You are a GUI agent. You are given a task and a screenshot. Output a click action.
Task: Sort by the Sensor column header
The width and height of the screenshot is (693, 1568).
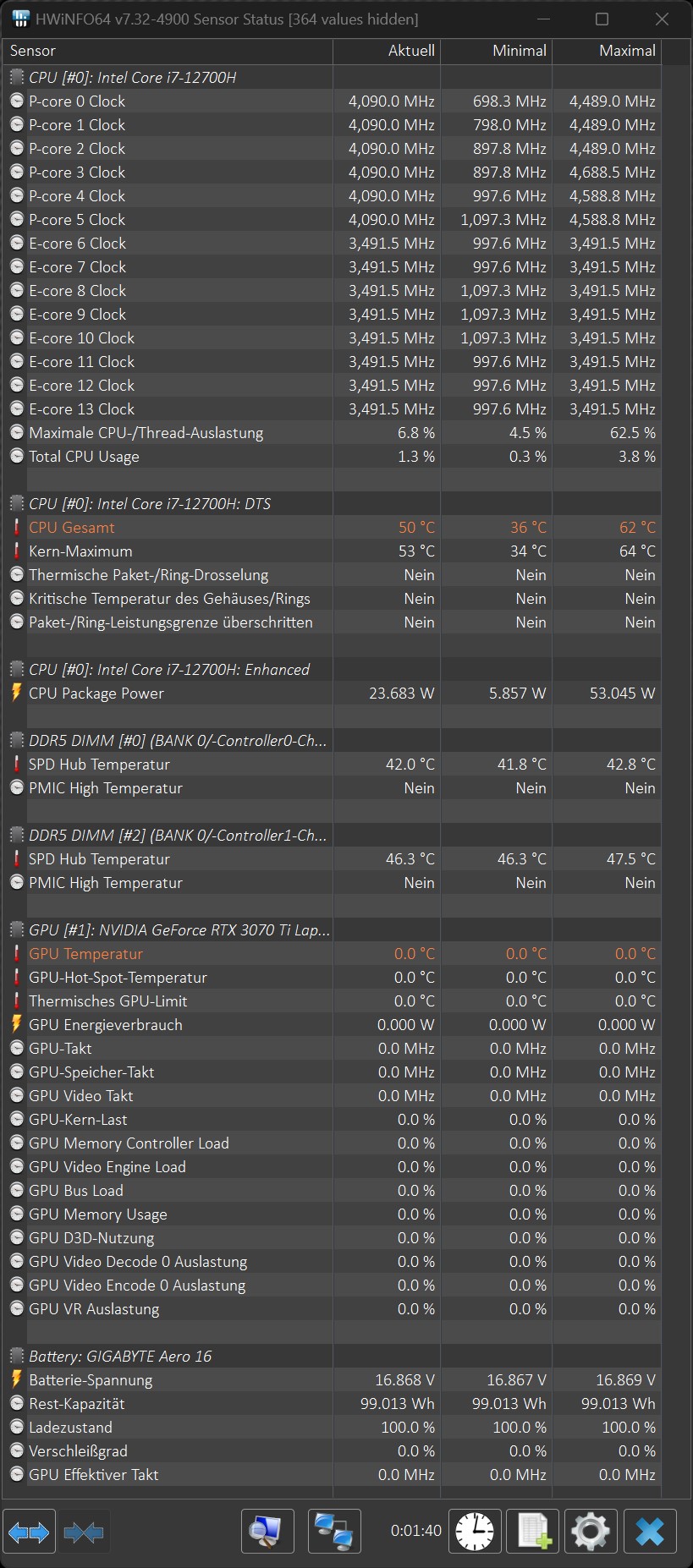click(x=168, y=51)
